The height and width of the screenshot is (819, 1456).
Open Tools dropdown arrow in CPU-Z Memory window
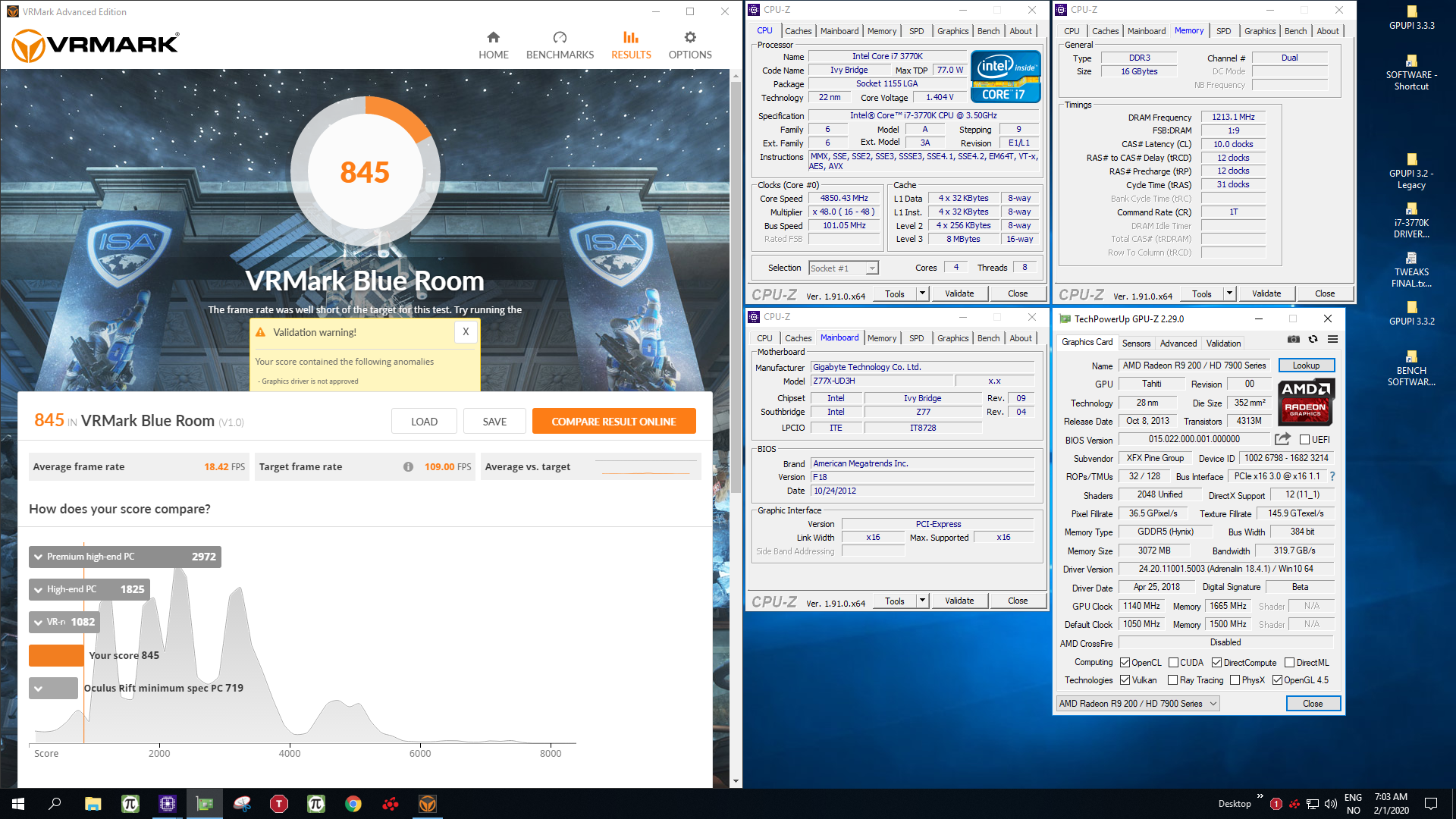(1230, 293)
